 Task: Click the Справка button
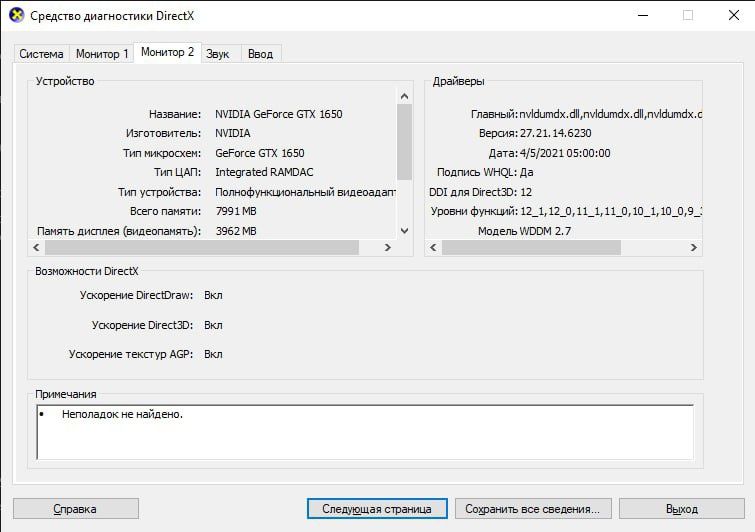(76, 508)
